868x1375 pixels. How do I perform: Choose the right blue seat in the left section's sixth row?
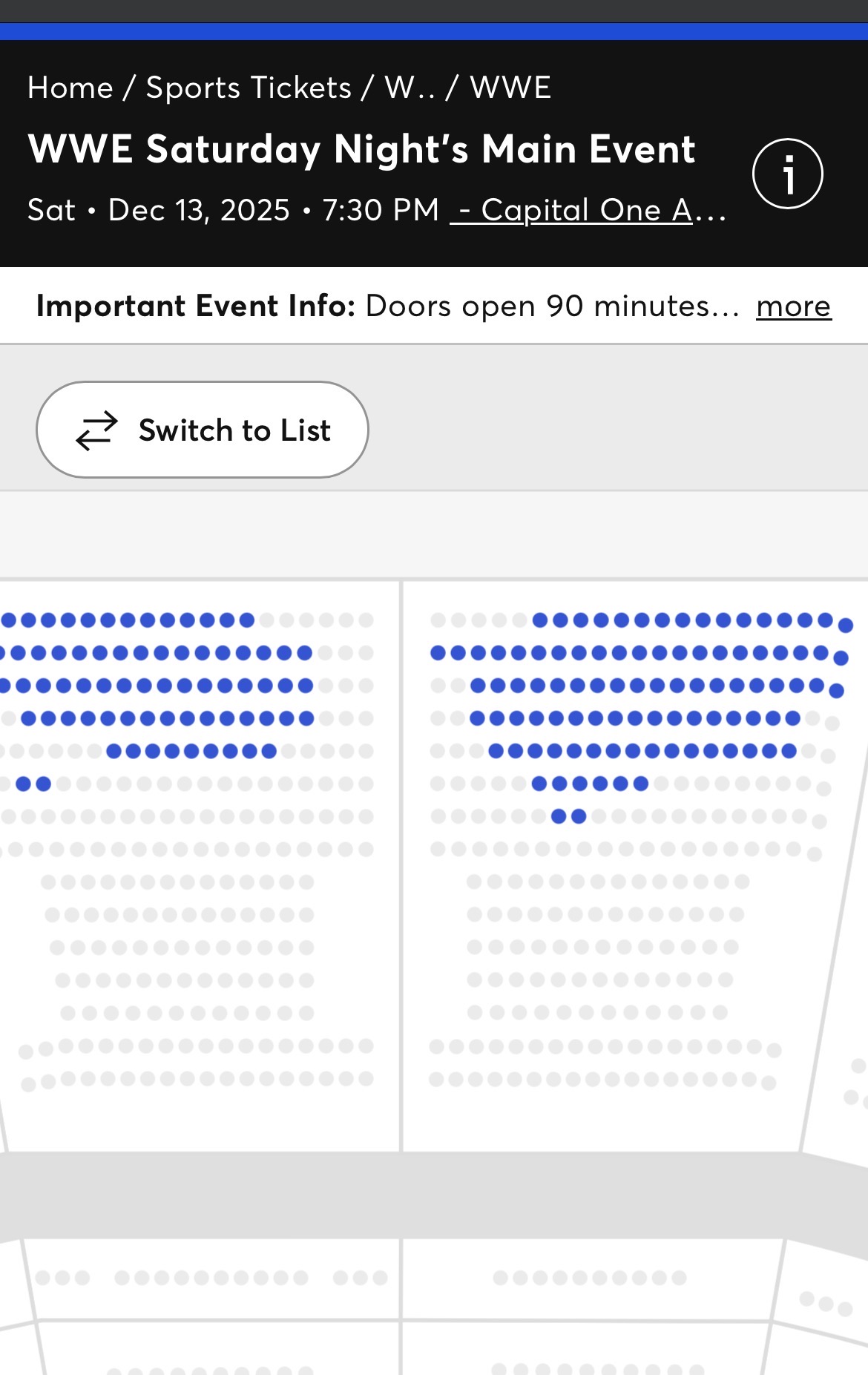tap(43, 784)
